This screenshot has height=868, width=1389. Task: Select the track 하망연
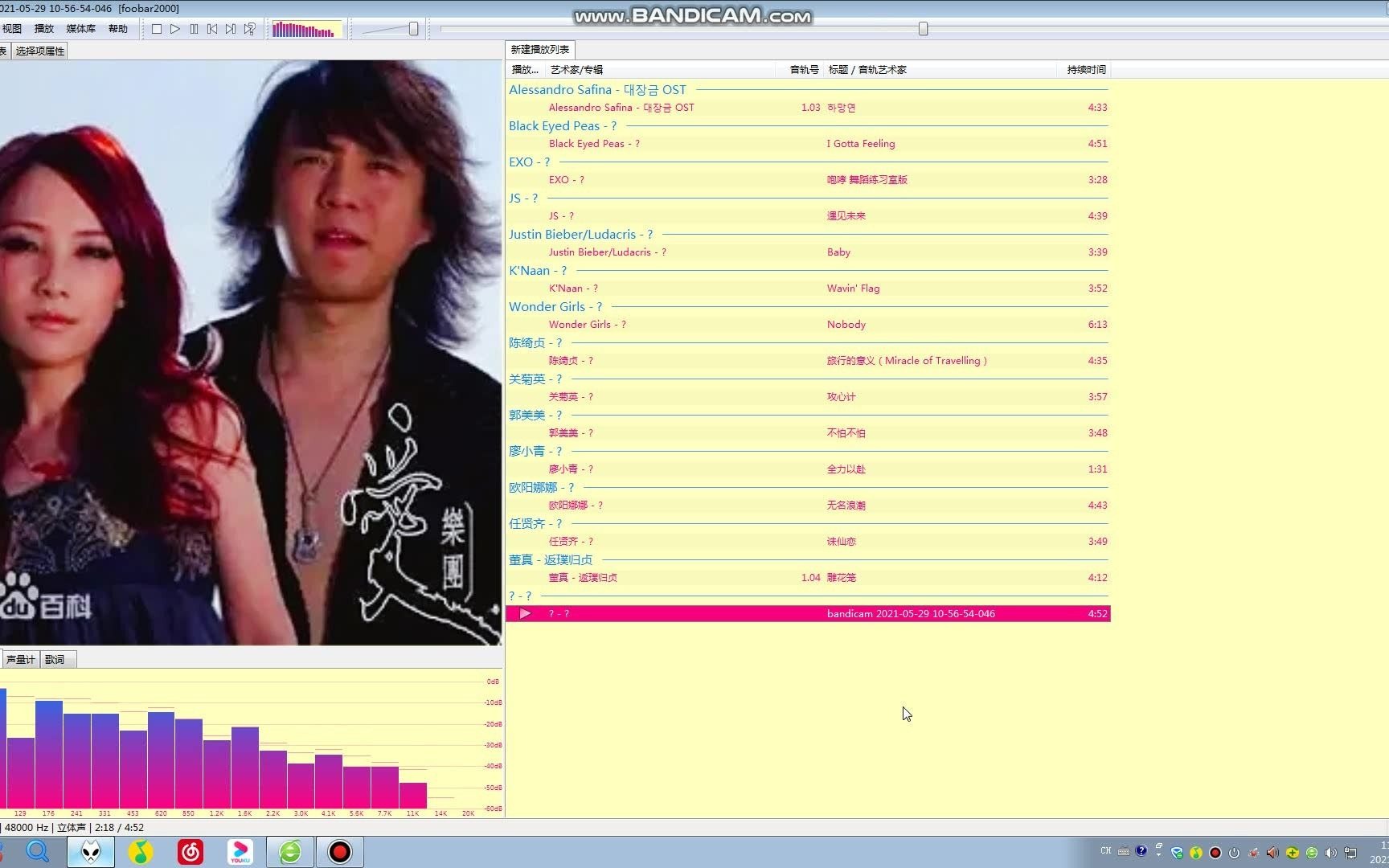[x=808, y=108]
